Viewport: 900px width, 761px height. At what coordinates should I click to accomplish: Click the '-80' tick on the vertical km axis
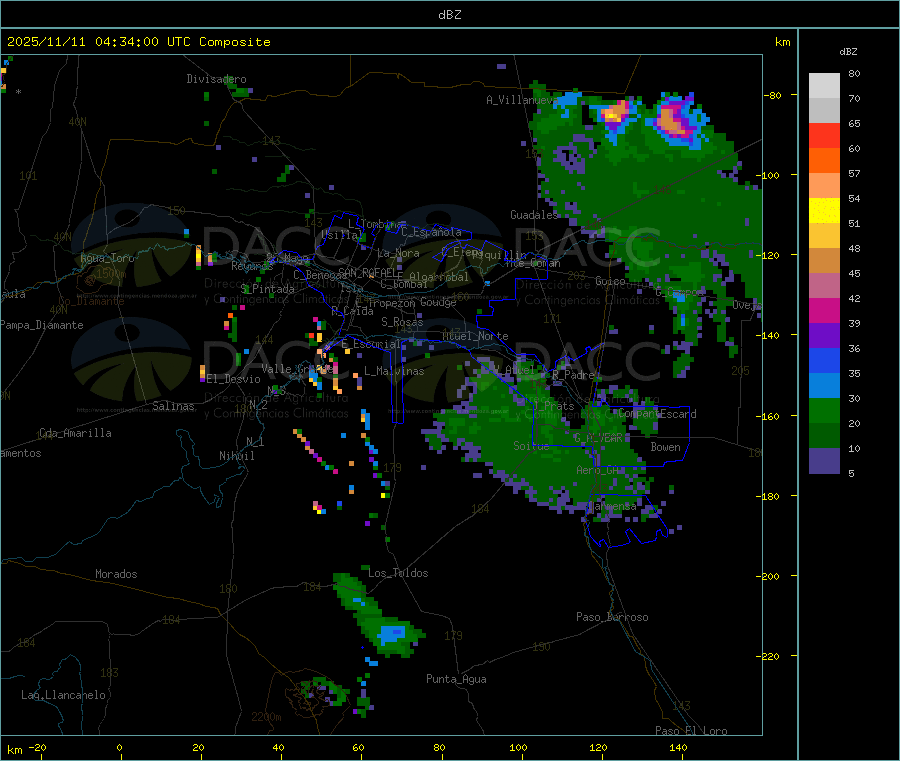772,95
